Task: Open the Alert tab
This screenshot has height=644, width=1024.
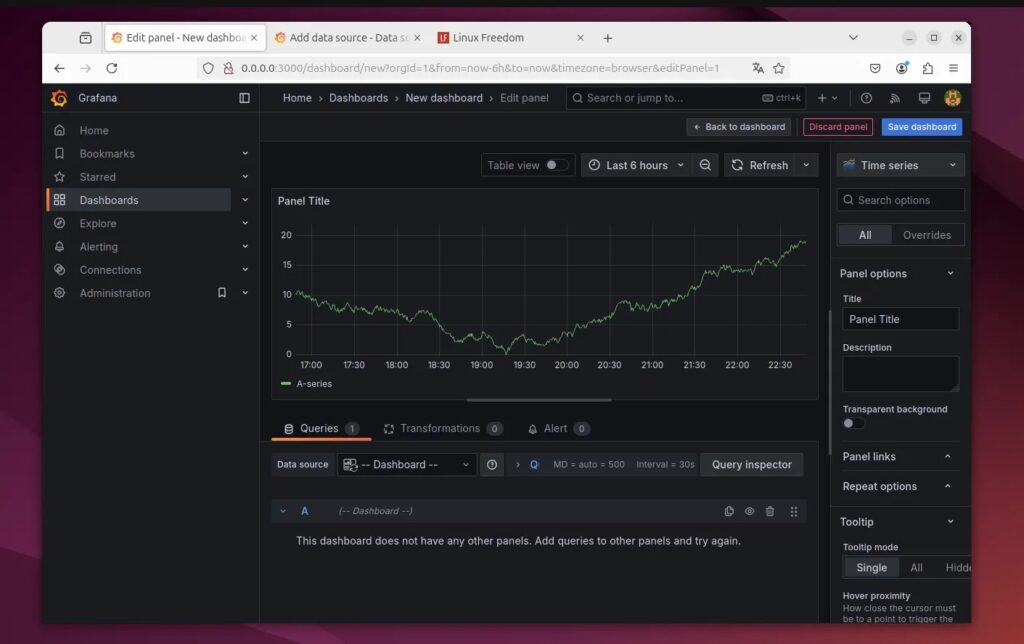Action: click(x=556, y=428)
